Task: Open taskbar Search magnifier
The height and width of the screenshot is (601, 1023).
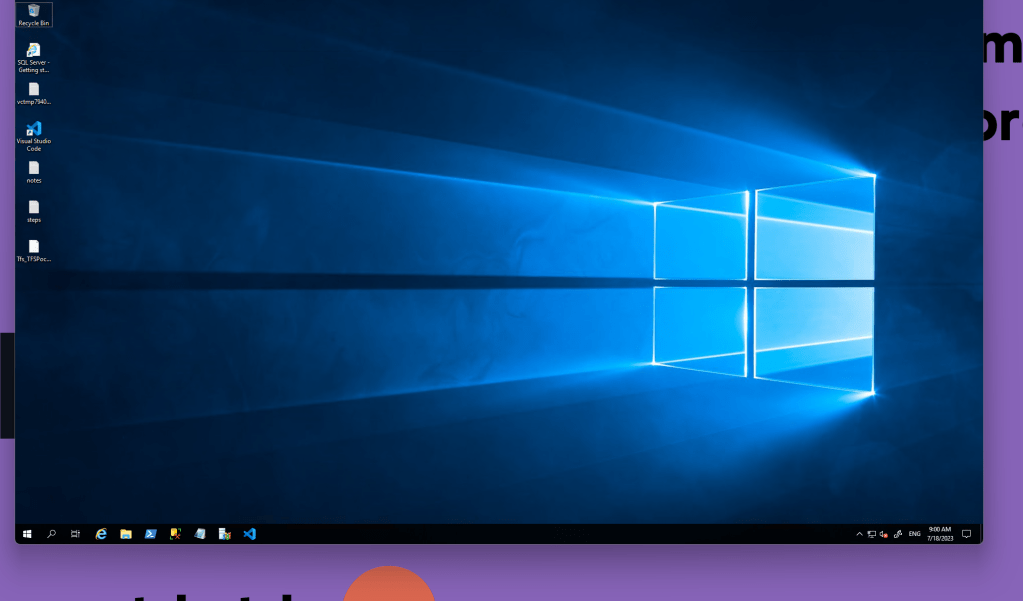Action: (52, 534)
